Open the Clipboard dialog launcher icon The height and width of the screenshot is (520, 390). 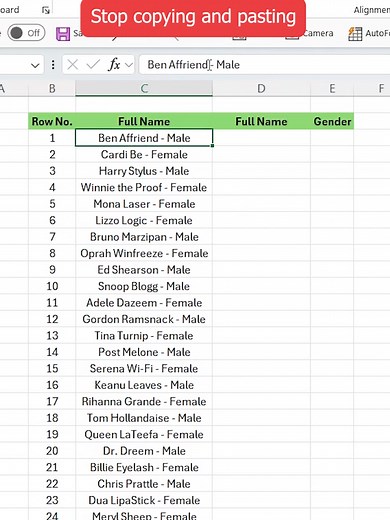point(46,10)
